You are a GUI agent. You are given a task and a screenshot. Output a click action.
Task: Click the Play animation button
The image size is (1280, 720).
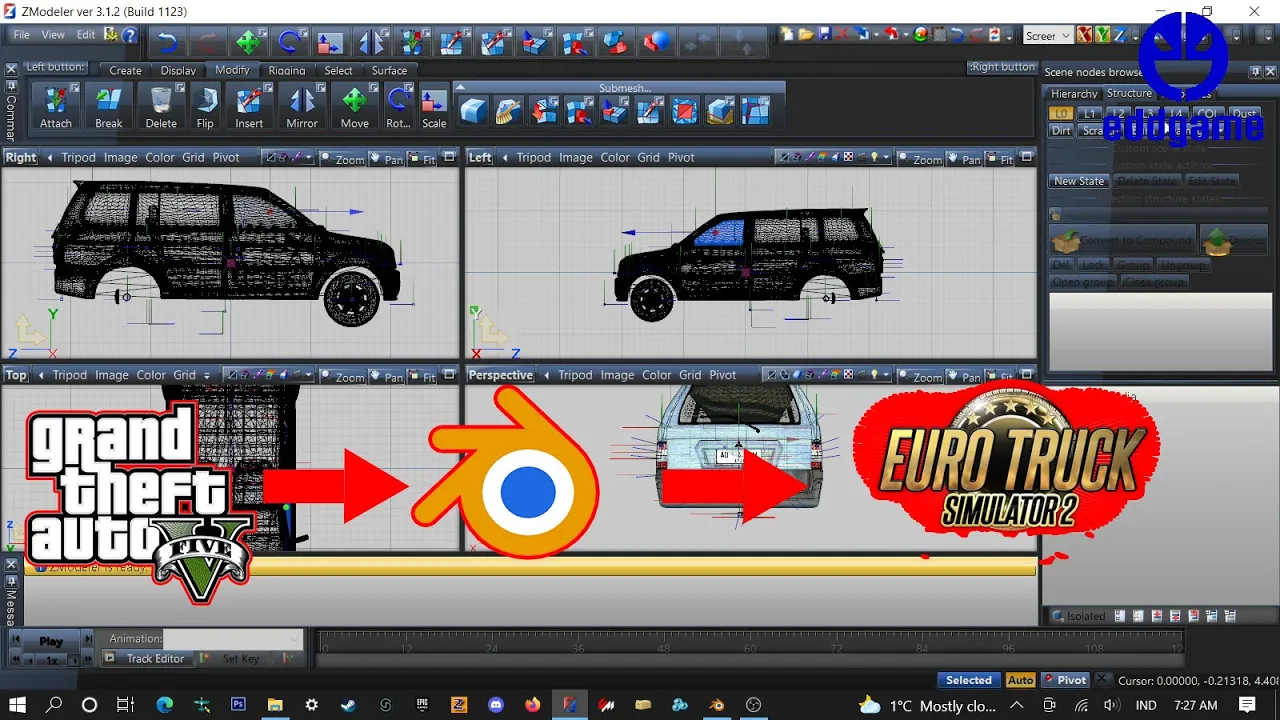click(51, 641)
